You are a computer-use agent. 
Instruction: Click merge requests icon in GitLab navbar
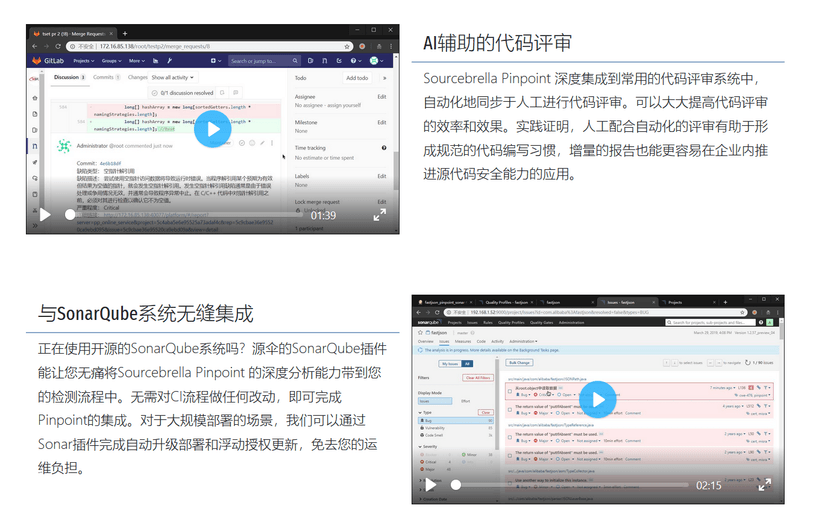325,61
